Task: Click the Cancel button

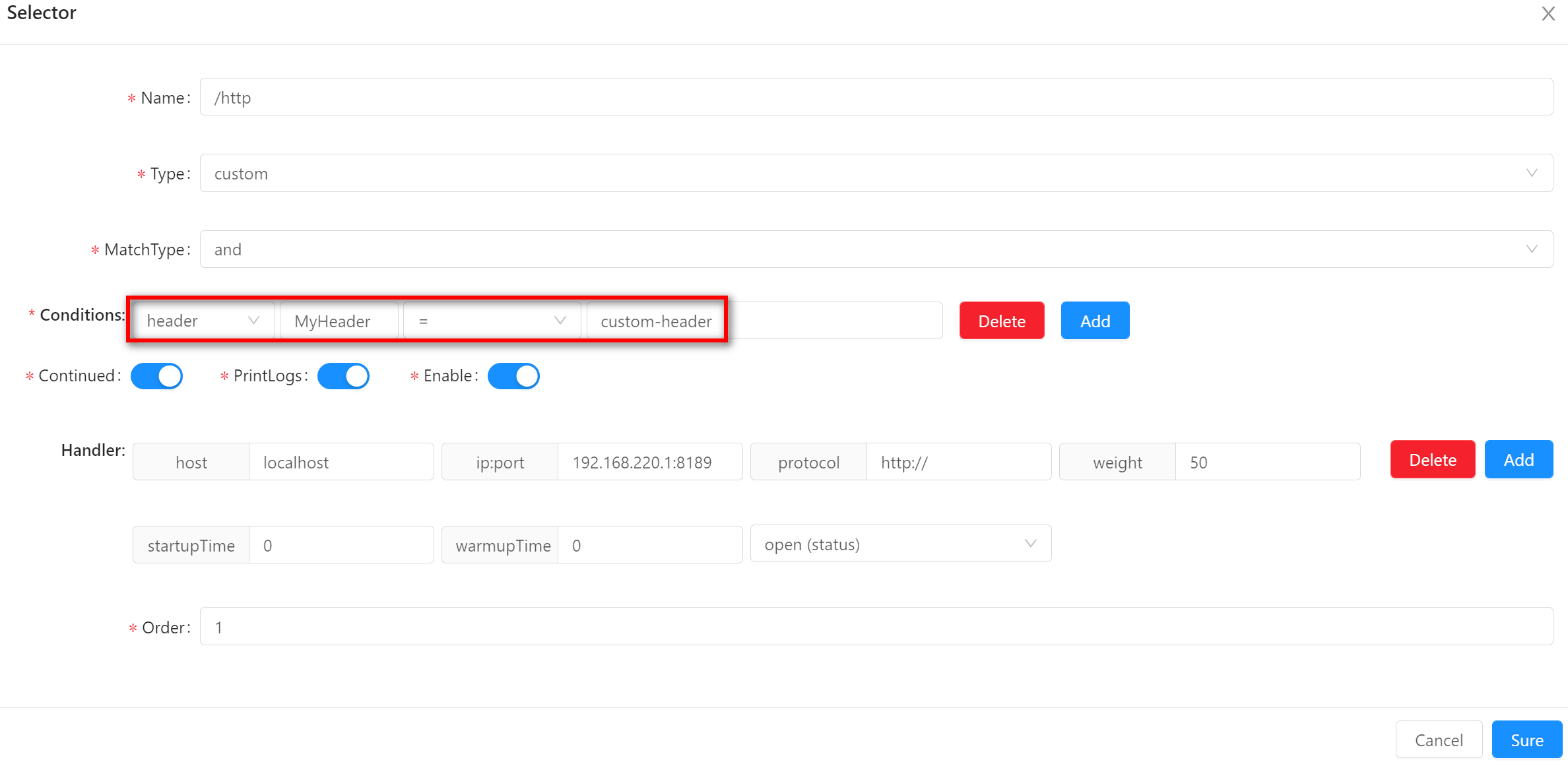Action: (1439, 740)
